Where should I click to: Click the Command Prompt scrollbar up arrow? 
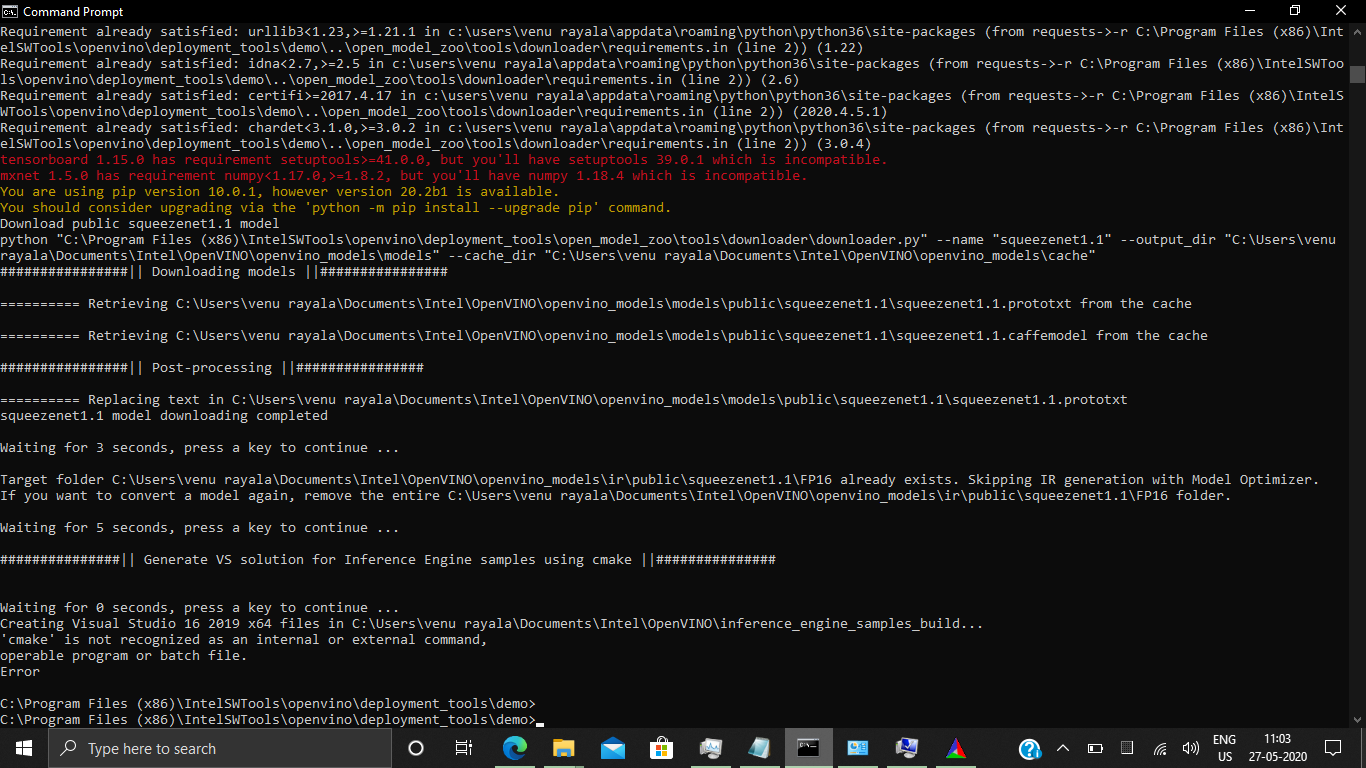tap(1357, 32)
